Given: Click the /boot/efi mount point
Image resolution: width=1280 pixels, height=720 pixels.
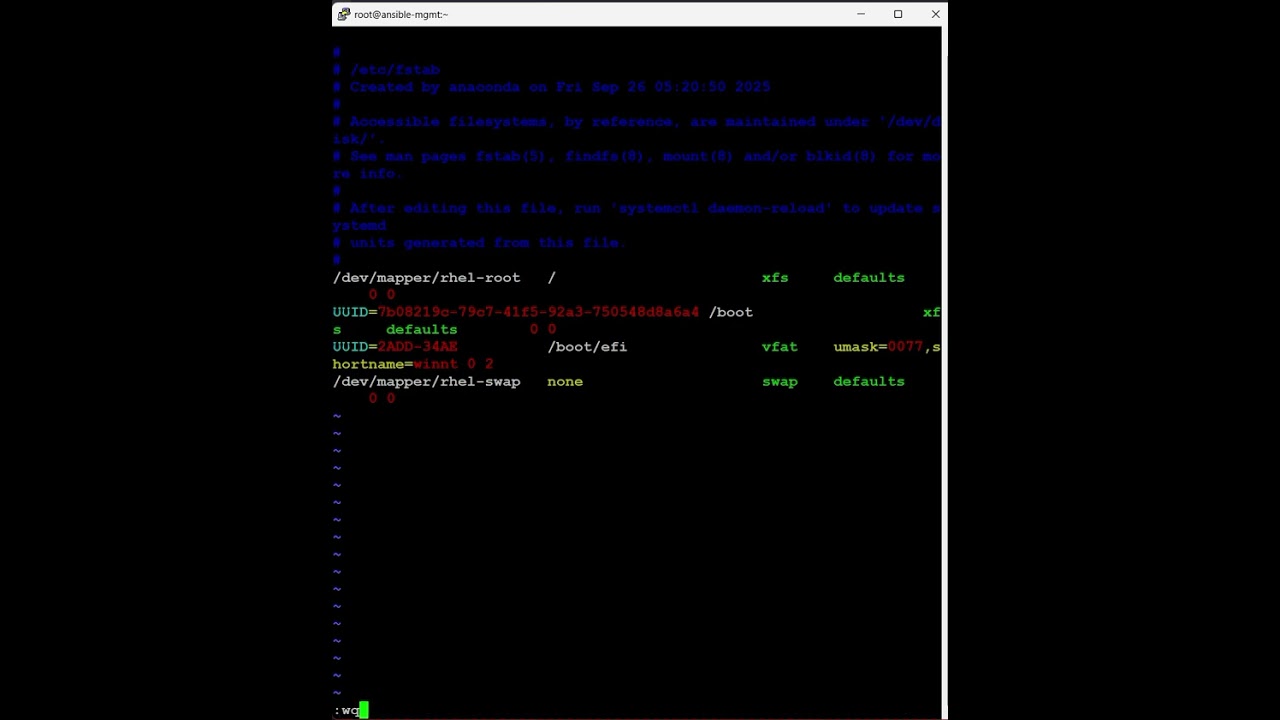Looking at the screenshot, I should coord(587,347).
